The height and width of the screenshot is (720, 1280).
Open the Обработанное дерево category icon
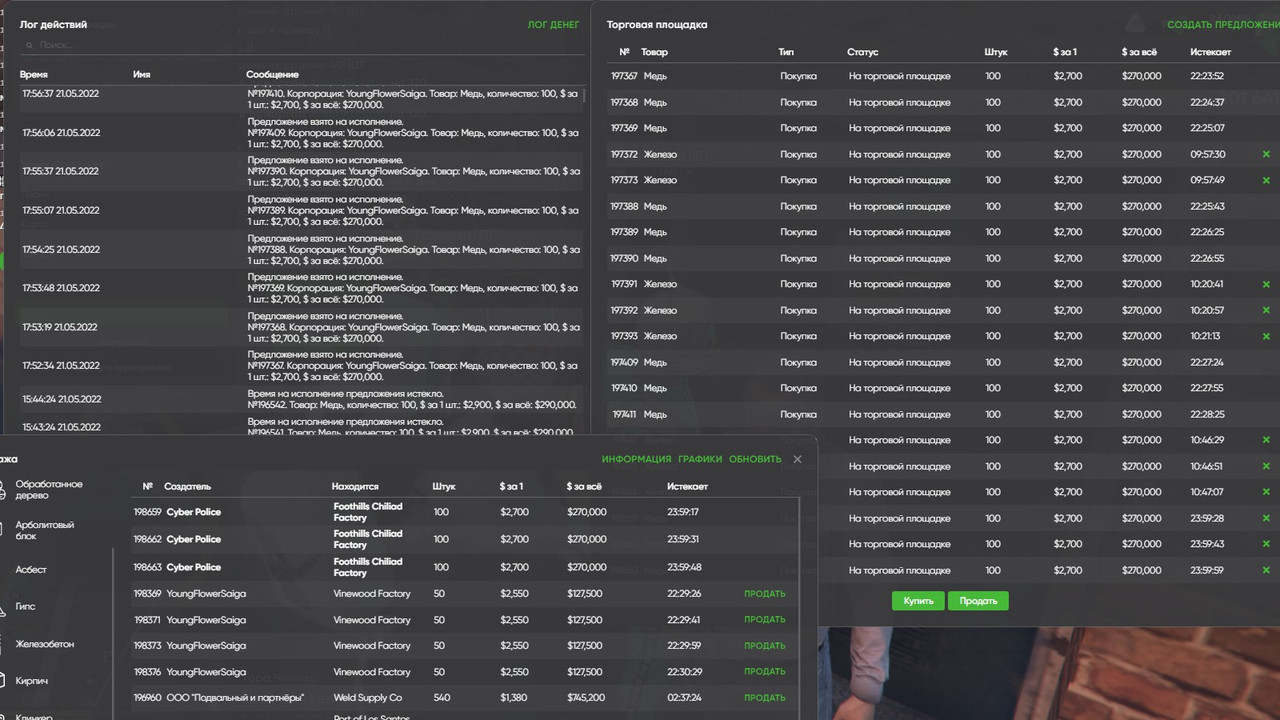point(3,489)
